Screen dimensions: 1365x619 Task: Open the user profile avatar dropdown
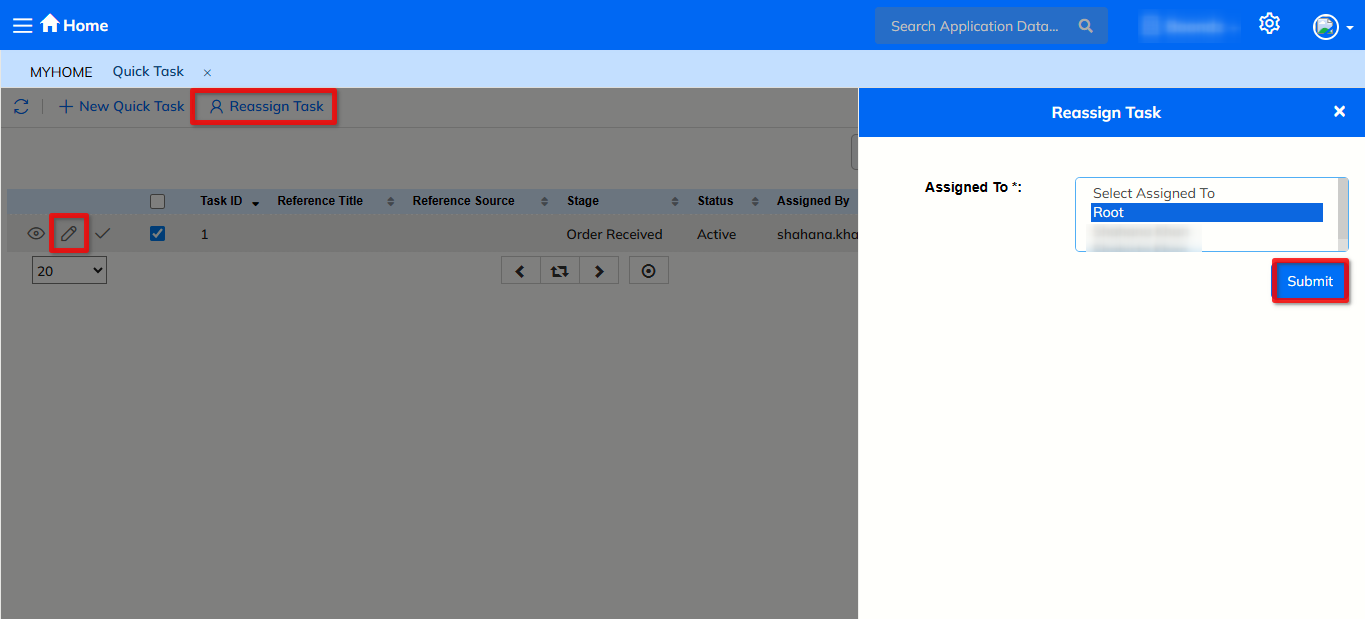click(1332, 27)
